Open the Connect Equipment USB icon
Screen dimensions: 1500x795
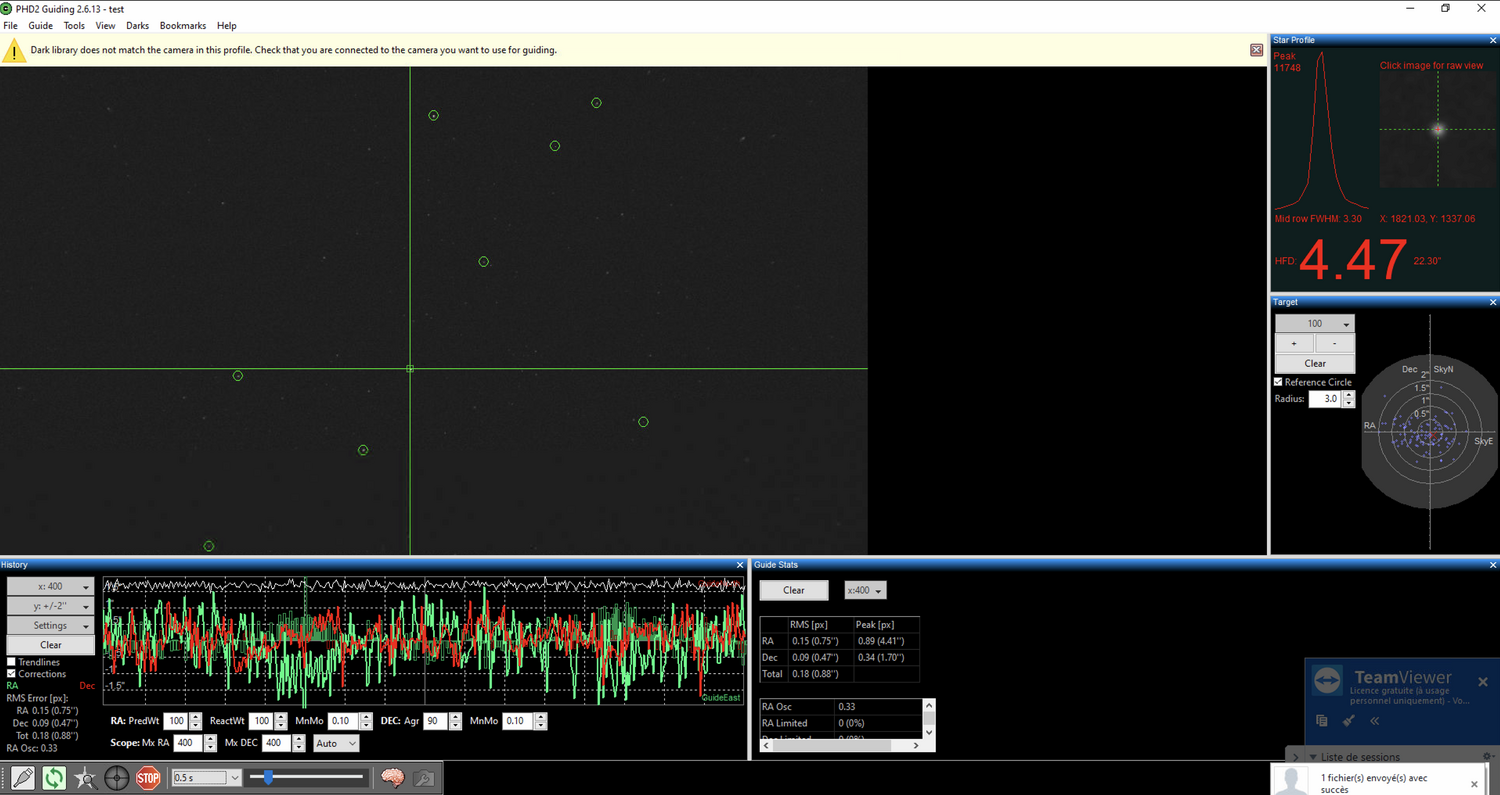[23, 778]
